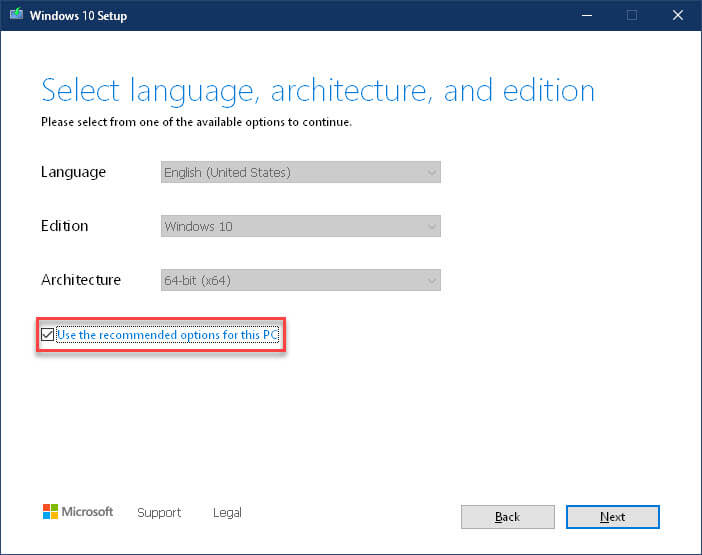Go to the Next setup step
Screen dimensions: 702x555
pos(612,517)
